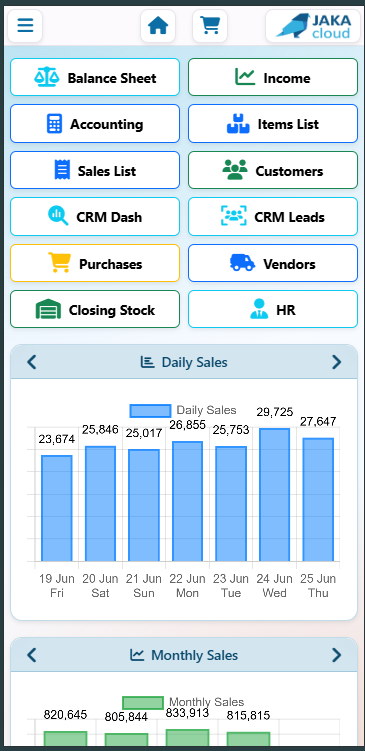Click the 23,674 value label
365x751 pixels.
coord(57,439)
